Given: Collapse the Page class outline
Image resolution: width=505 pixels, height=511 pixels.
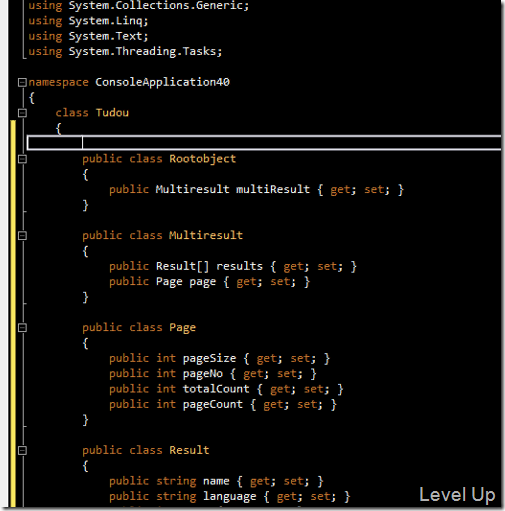Looking at the screenshot, I should 22,328.
